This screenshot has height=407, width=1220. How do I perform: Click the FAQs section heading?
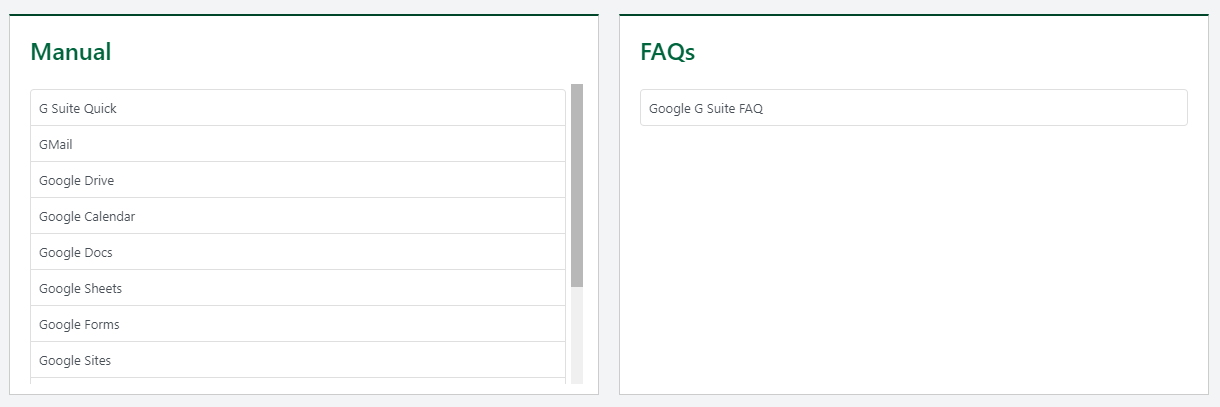[667, 52]
